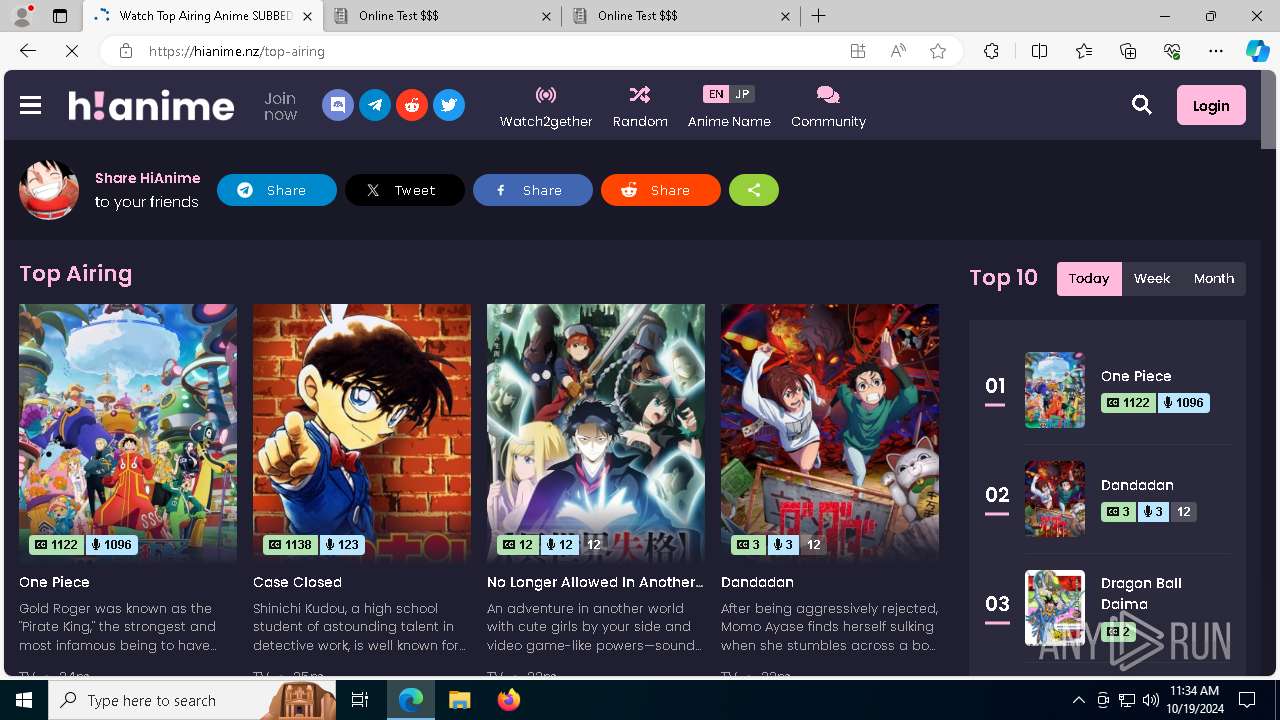Open Firefox from taskbar
Viewport: 1280px width, 720px height.
click(508, 700)
